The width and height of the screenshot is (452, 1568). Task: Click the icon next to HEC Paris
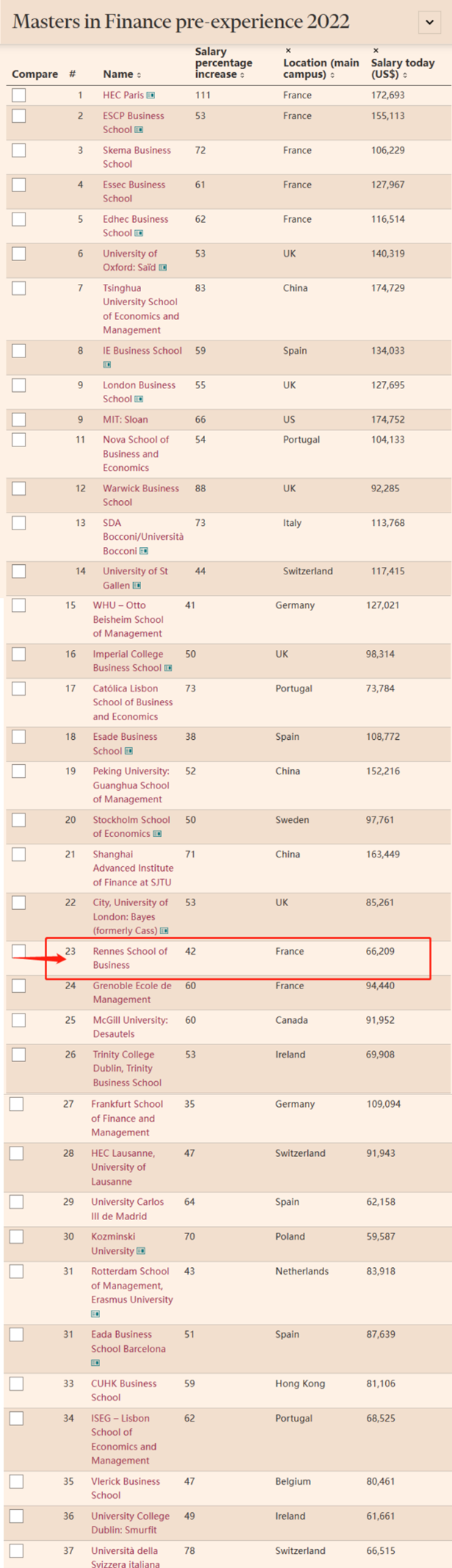151,96
